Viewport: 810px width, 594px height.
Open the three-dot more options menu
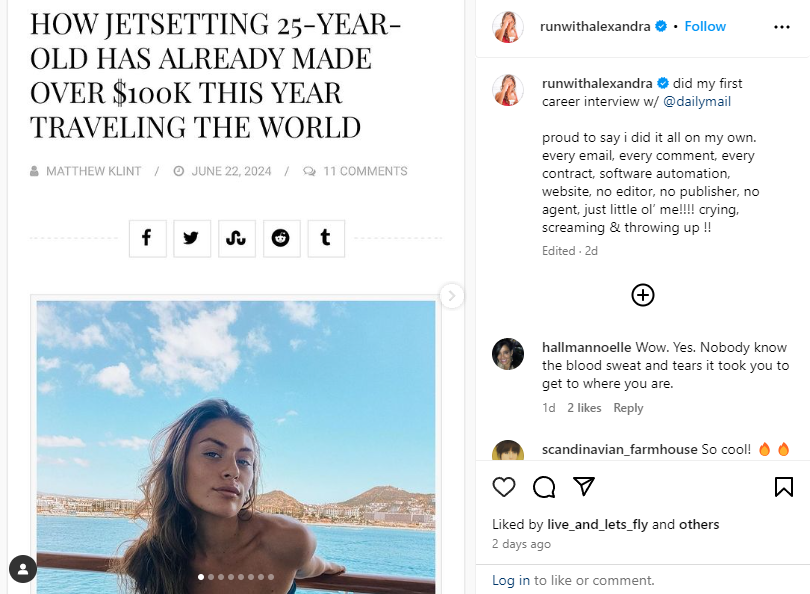(782, 27)
